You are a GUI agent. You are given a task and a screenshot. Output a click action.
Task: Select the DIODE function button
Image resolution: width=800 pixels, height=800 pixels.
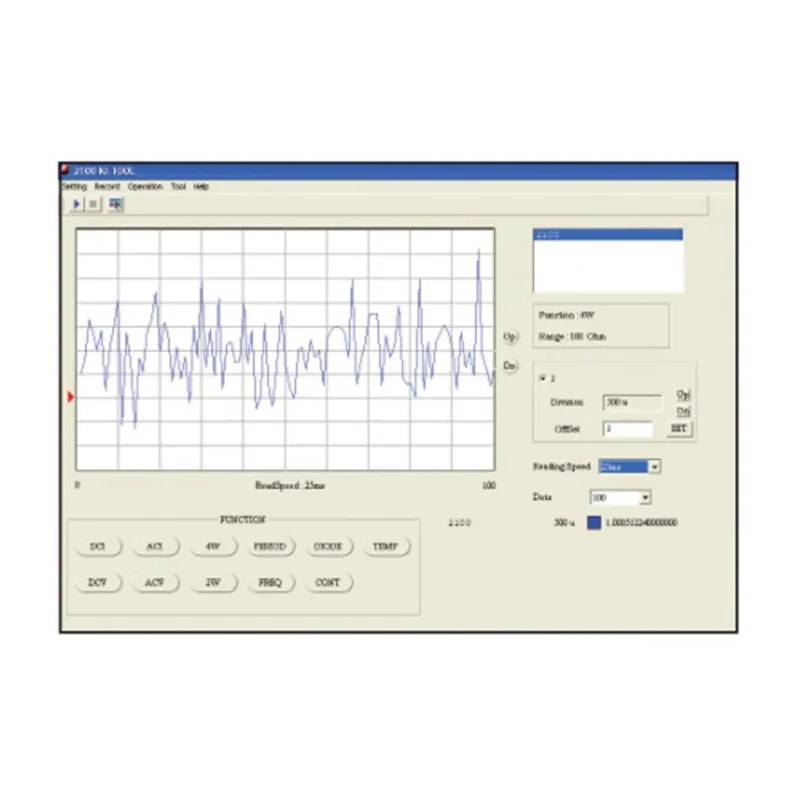(x=328, y=546)
